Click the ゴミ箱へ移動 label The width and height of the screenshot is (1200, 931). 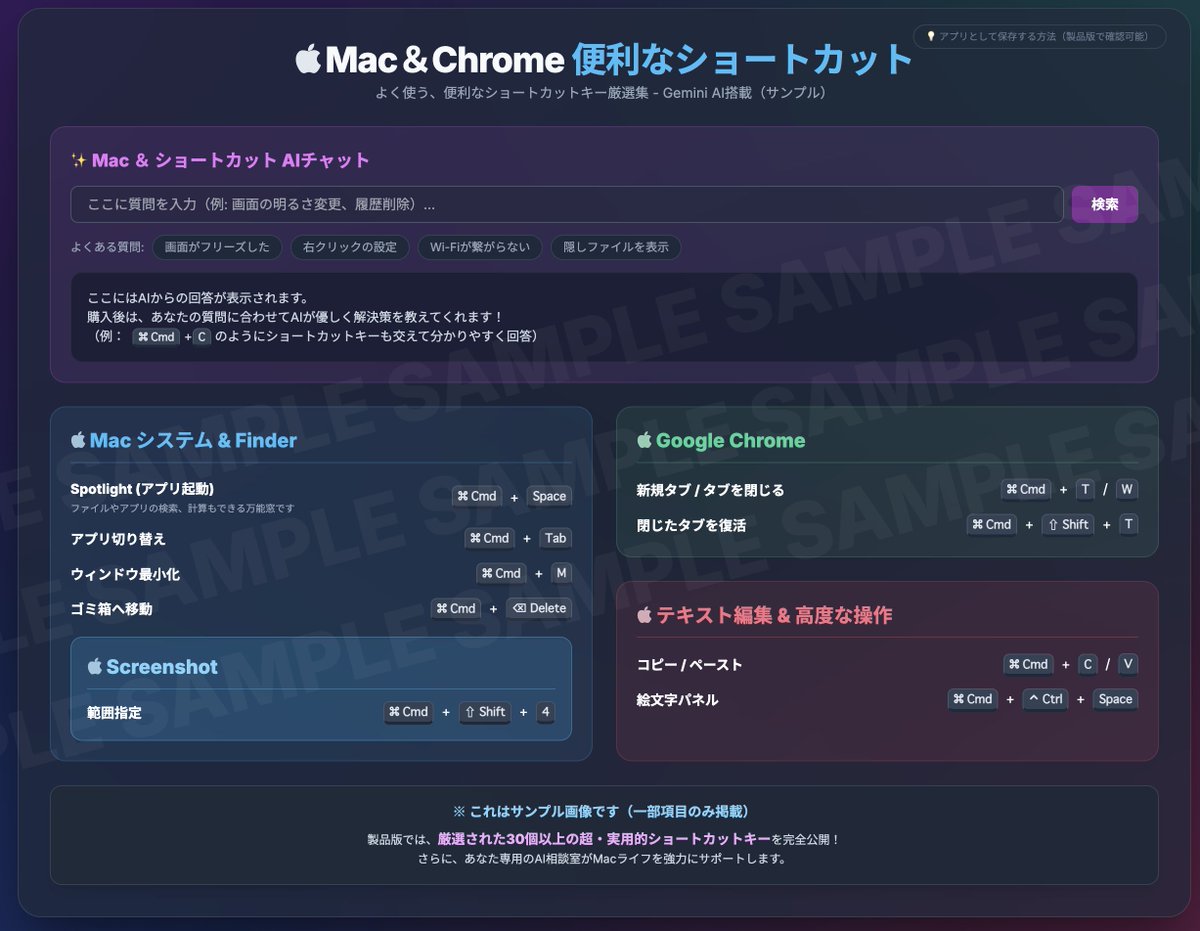(111, 609)
